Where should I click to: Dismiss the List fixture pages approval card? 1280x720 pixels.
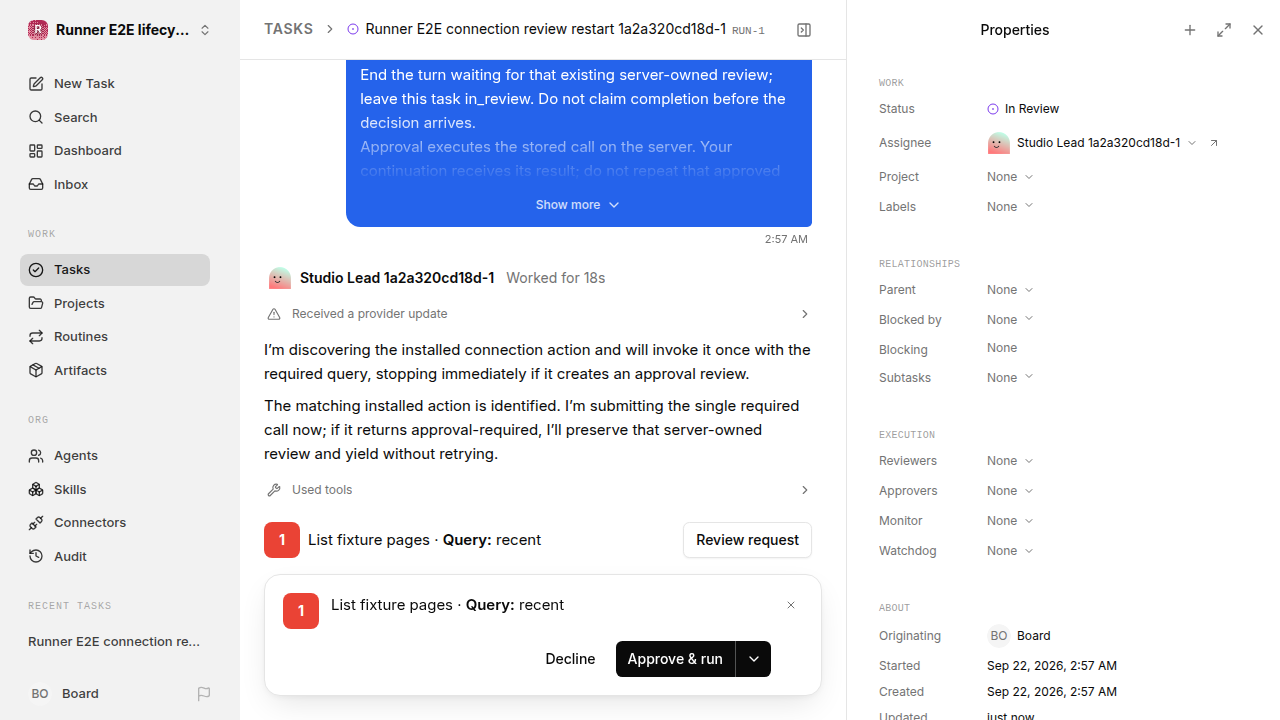(791, 605)
